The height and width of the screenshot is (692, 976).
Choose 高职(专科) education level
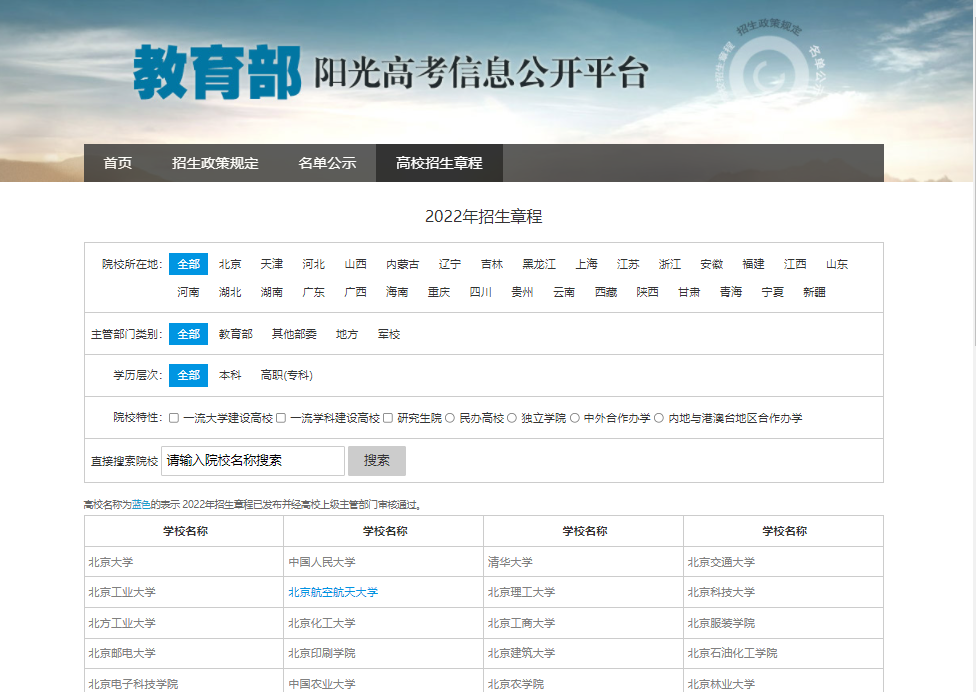(286, 375)
